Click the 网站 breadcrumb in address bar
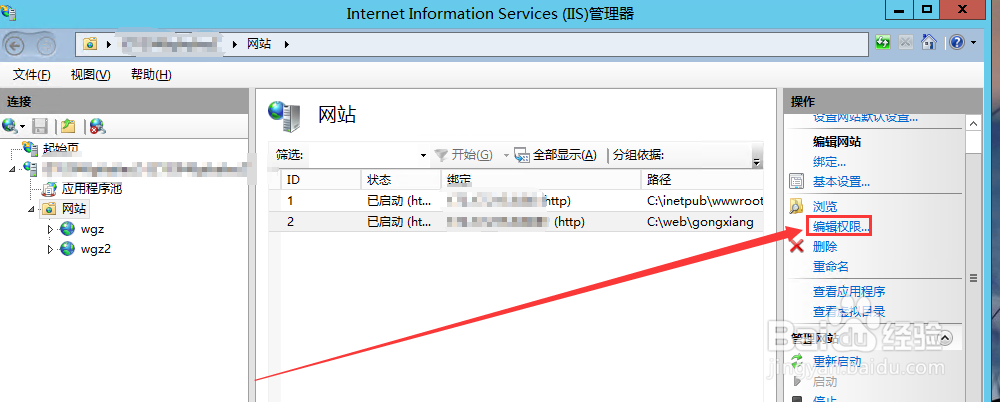The width and height of the screenshot is (1000, 402). coord(259,44)
